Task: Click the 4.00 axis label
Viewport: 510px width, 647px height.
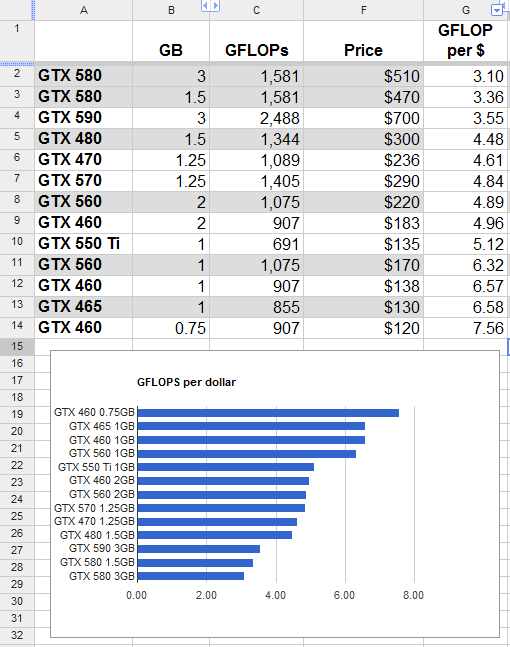Action: [x=275, y=595]
